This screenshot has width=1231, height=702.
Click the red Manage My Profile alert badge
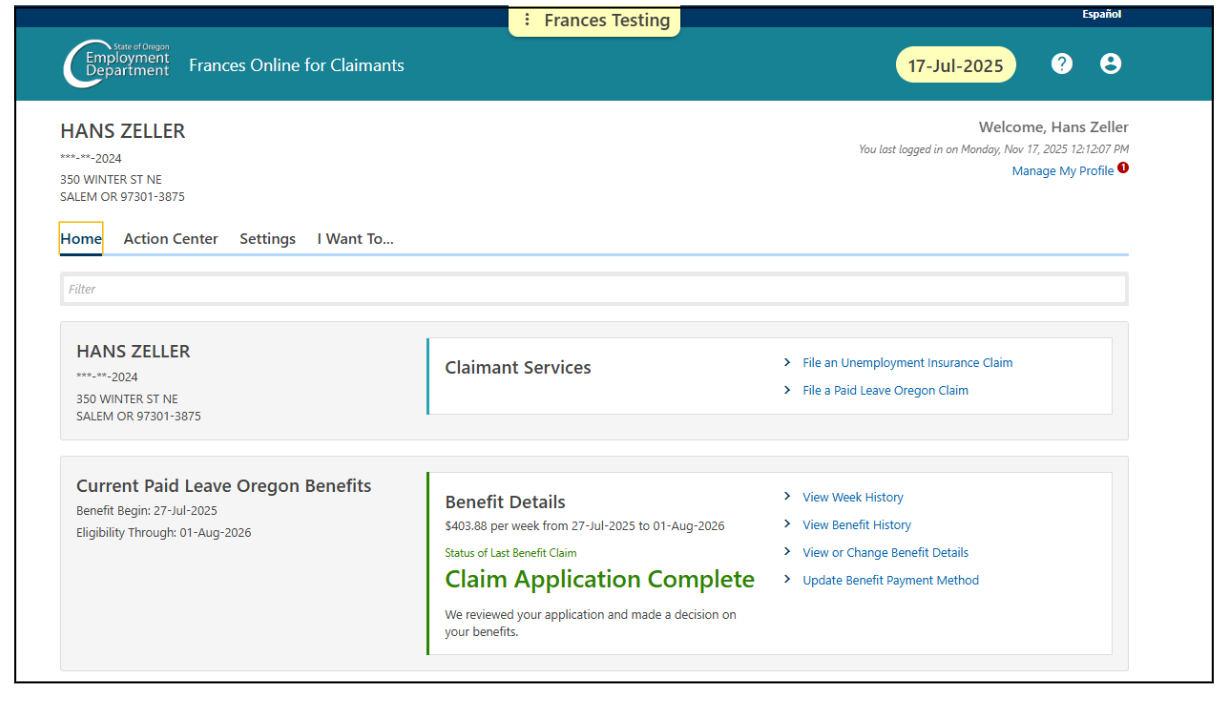(1123, 168)
